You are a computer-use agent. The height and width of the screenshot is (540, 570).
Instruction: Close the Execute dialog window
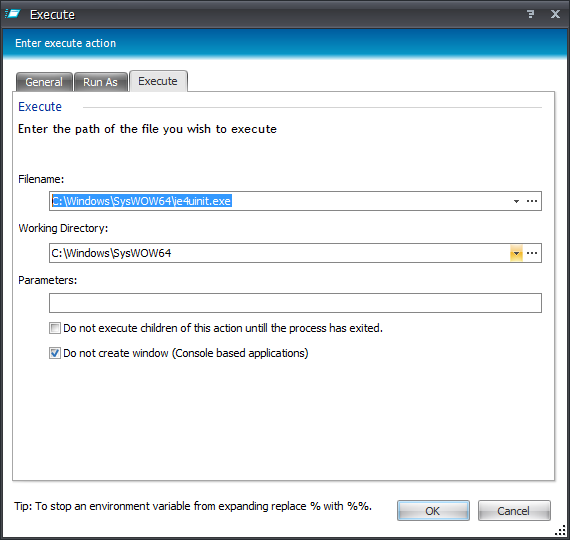point(555,14)
